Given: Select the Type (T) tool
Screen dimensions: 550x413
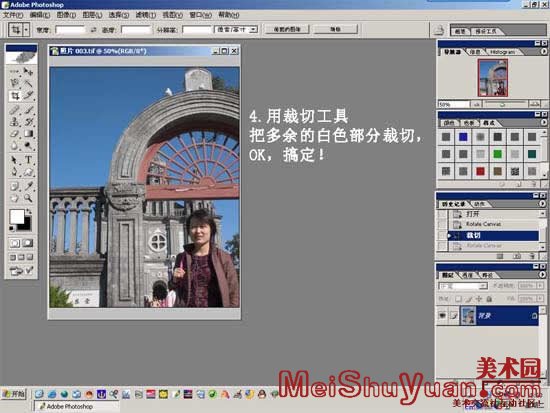Looking at the screenshot, I should [28, 160].
